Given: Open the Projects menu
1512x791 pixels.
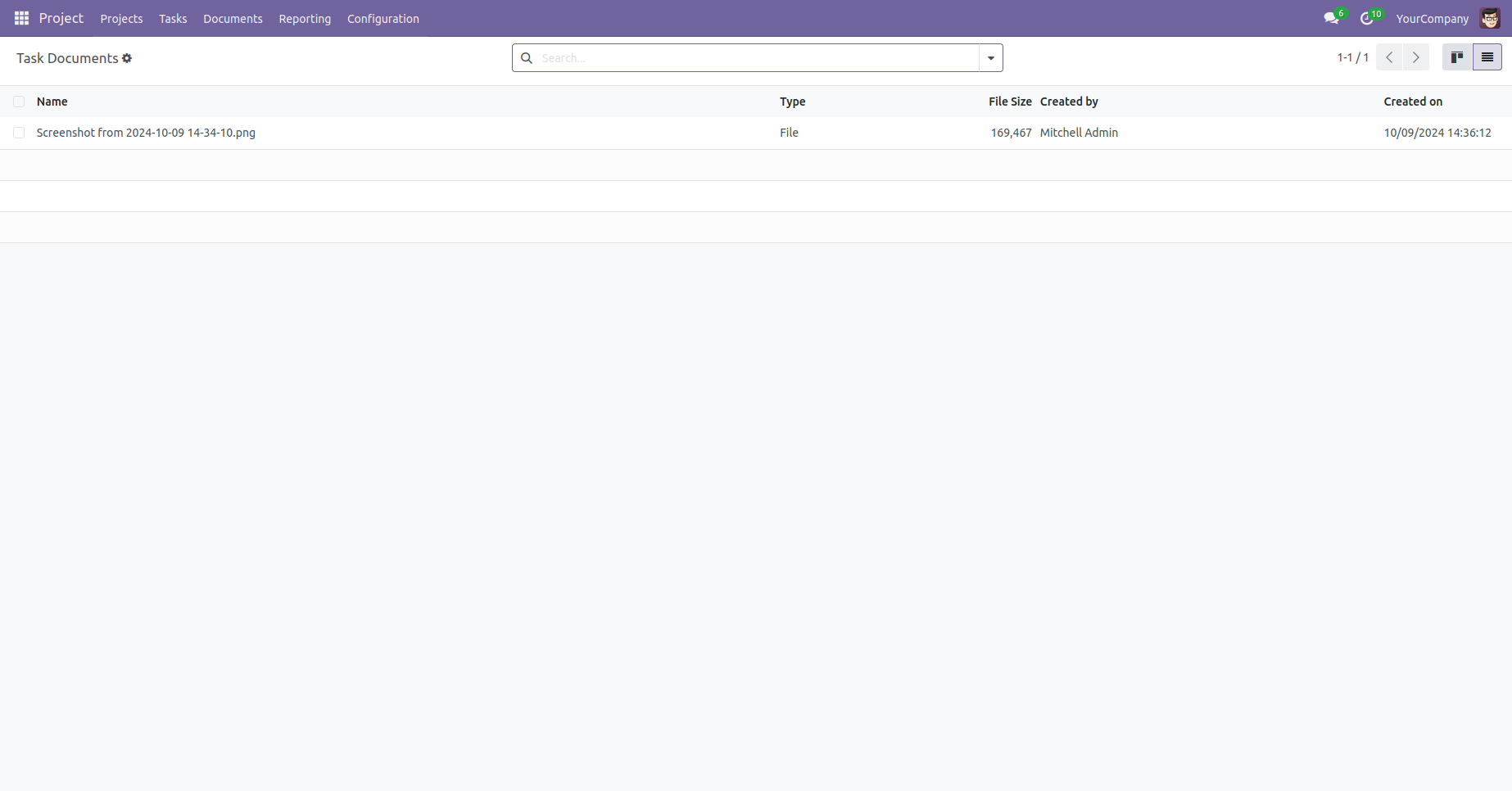Looking at the screenshot, I should tap(122, 18).
